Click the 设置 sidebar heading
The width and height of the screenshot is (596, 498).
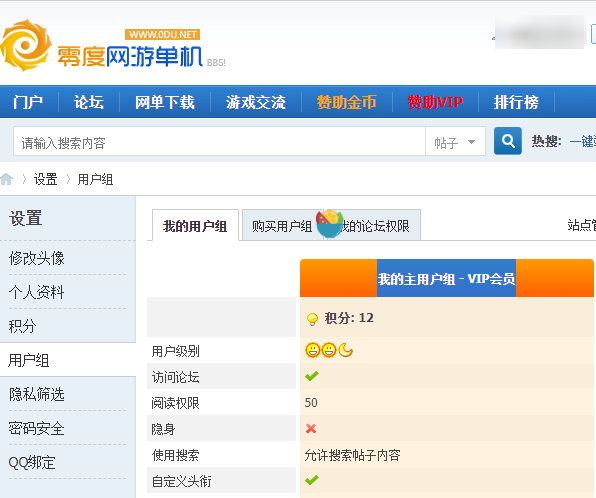pyautogui.click(x=25, y=218)
